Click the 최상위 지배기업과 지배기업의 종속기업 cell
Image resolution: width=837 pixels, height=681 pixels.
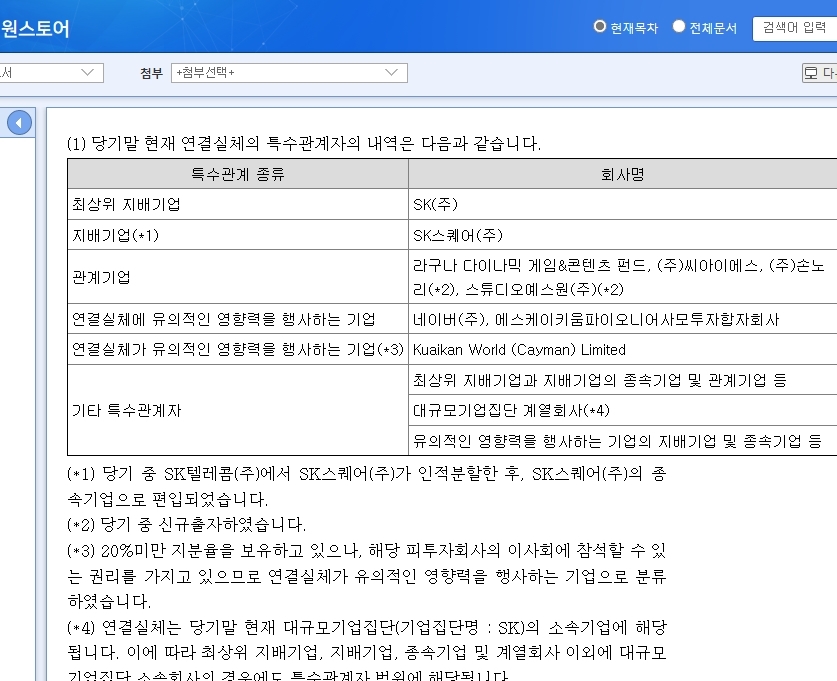click(x=622, y=380)
